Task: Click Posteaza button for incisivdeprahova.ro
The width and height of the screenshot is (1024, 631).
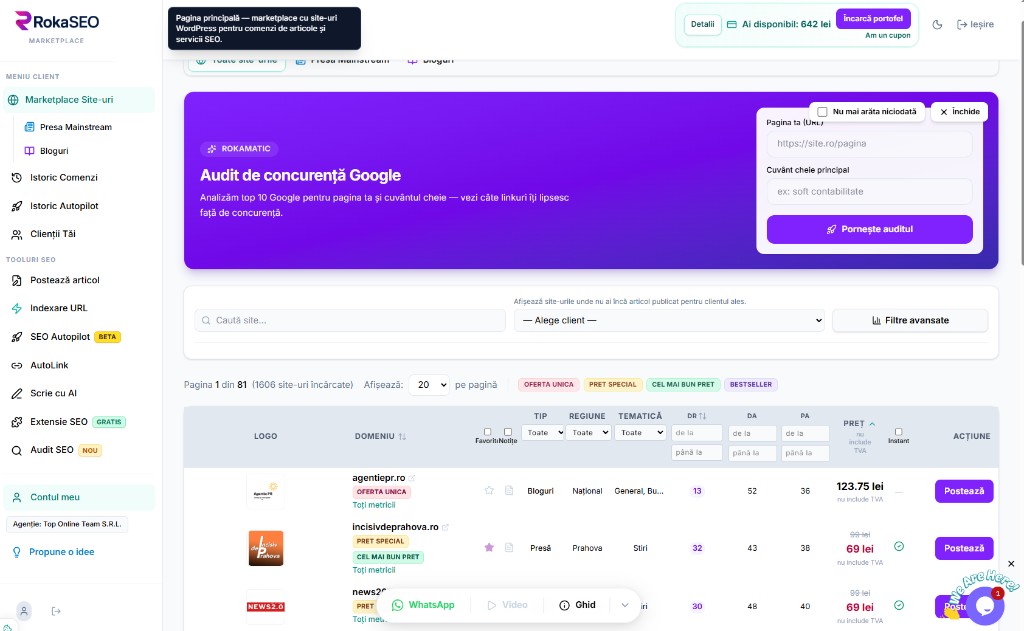Action: pyautogui.click(x=964, y=548)
